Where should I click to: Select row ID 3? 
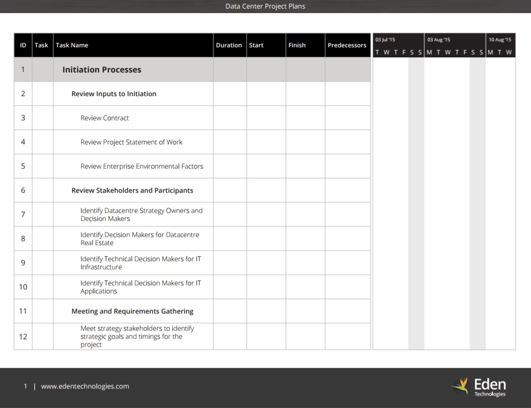(23, 118)
